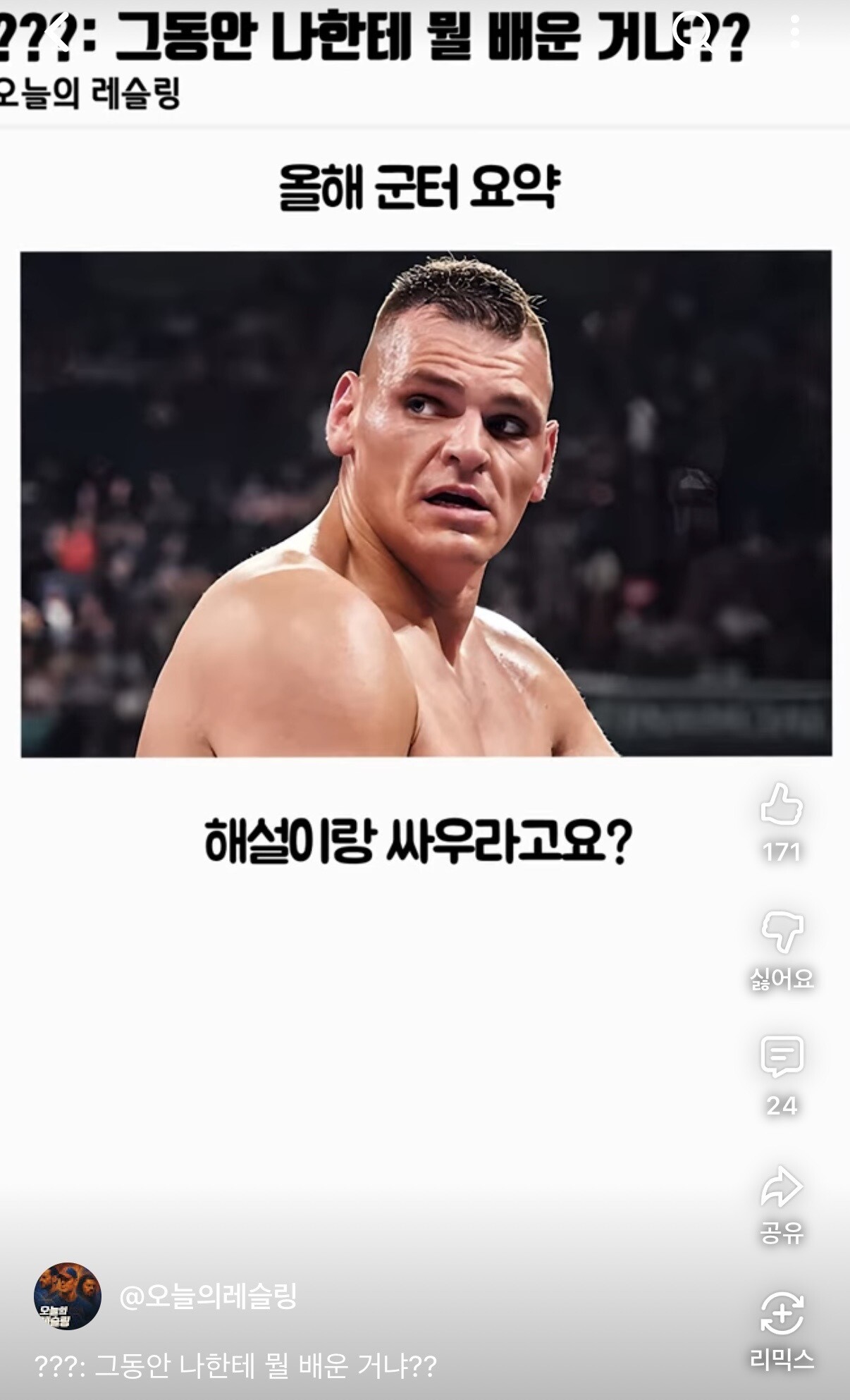Click the 공유 label
The image size is (850, 1400).
coord(782,1232)
